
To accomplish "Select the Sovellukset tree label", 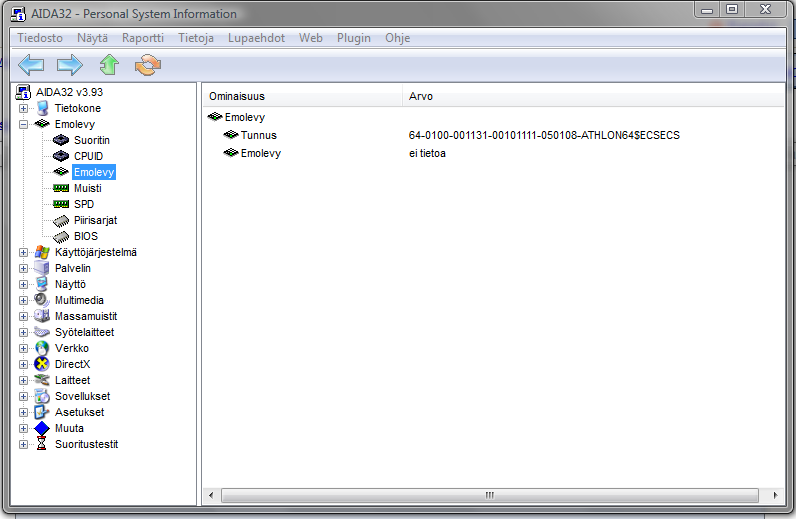I will (x=82, y=396).
